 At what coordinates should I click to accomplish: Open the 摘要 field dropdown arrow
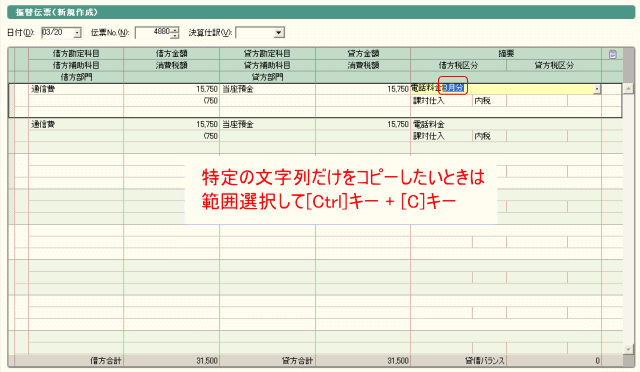(x=597, y=89)
